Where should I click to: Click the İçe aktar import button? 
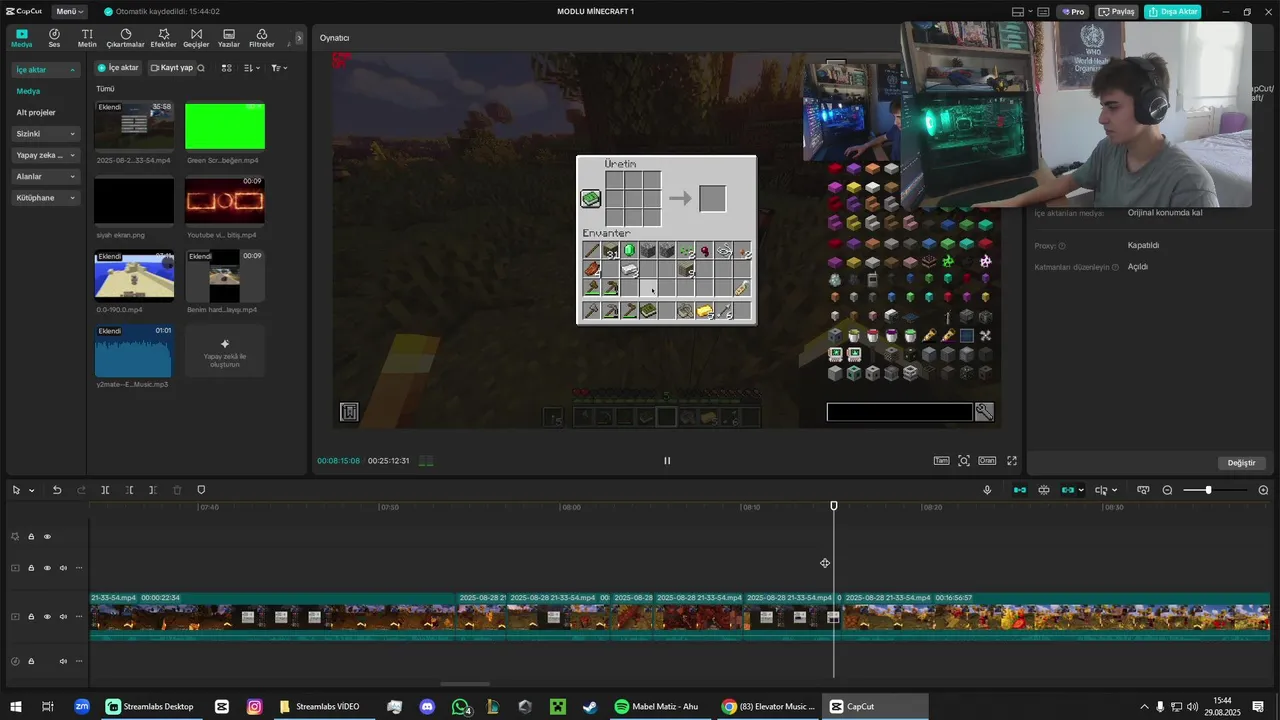pos(118,68)
